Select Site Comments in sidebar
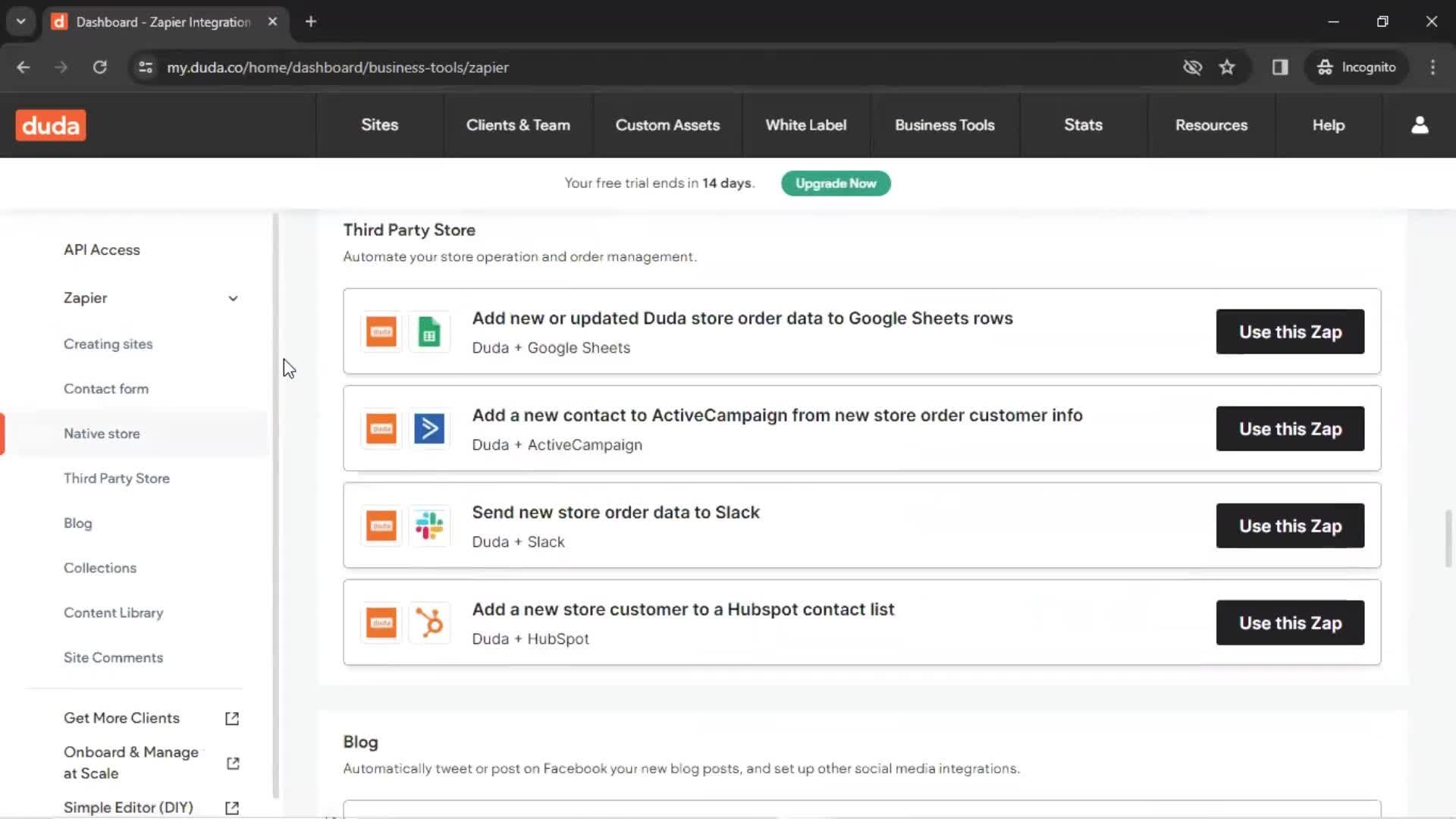The image size is (1456, 819). pyautogui.click(x=113, y=657)
